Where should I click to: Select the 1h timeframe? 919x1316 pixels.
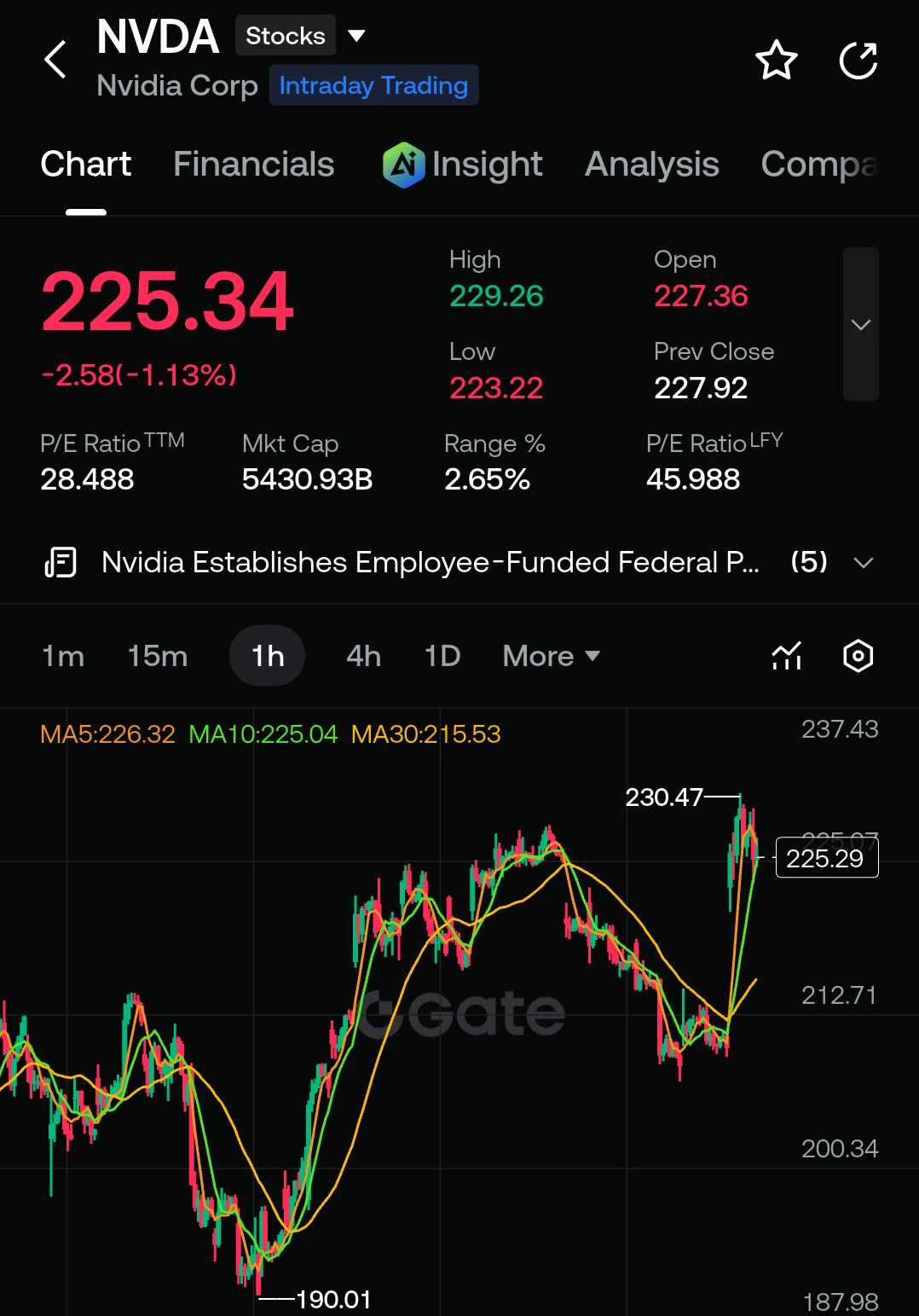pos(267,656)
